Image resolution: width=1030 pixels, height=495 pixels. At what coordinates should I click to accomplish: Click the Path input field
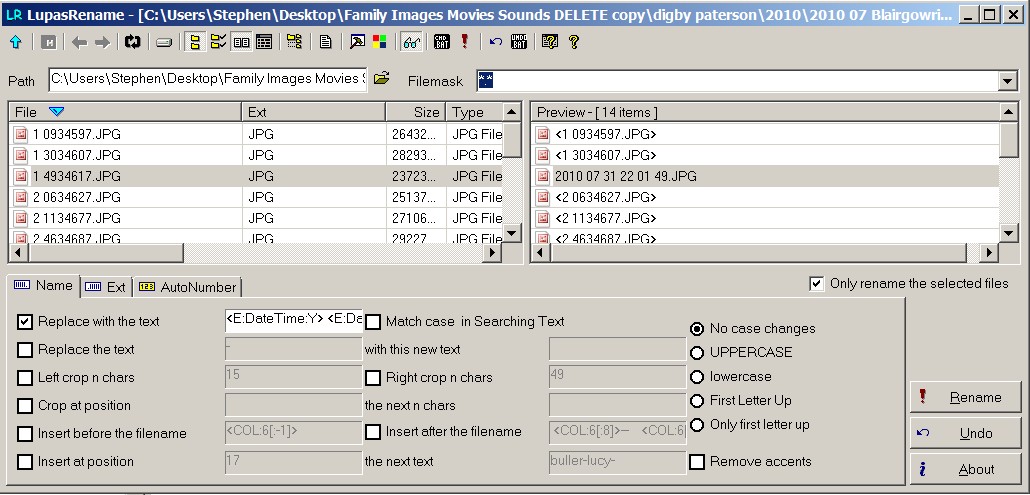click(208, 79)
